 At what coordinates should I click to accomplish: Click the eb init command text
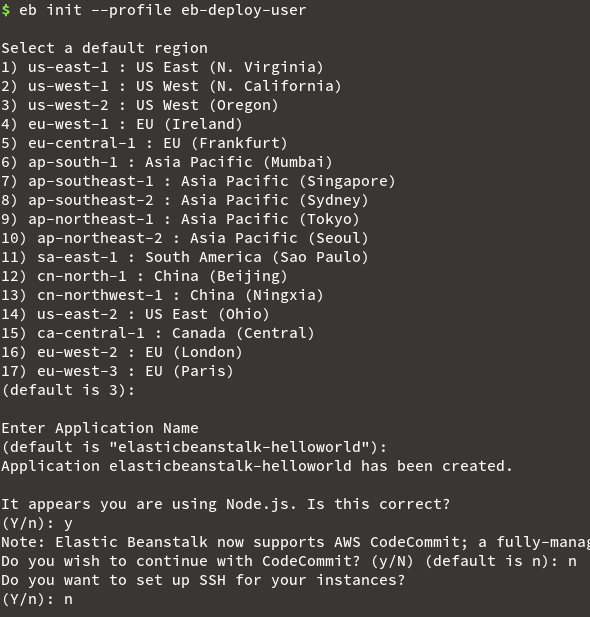pyautogui.click(x=162, y=10)
